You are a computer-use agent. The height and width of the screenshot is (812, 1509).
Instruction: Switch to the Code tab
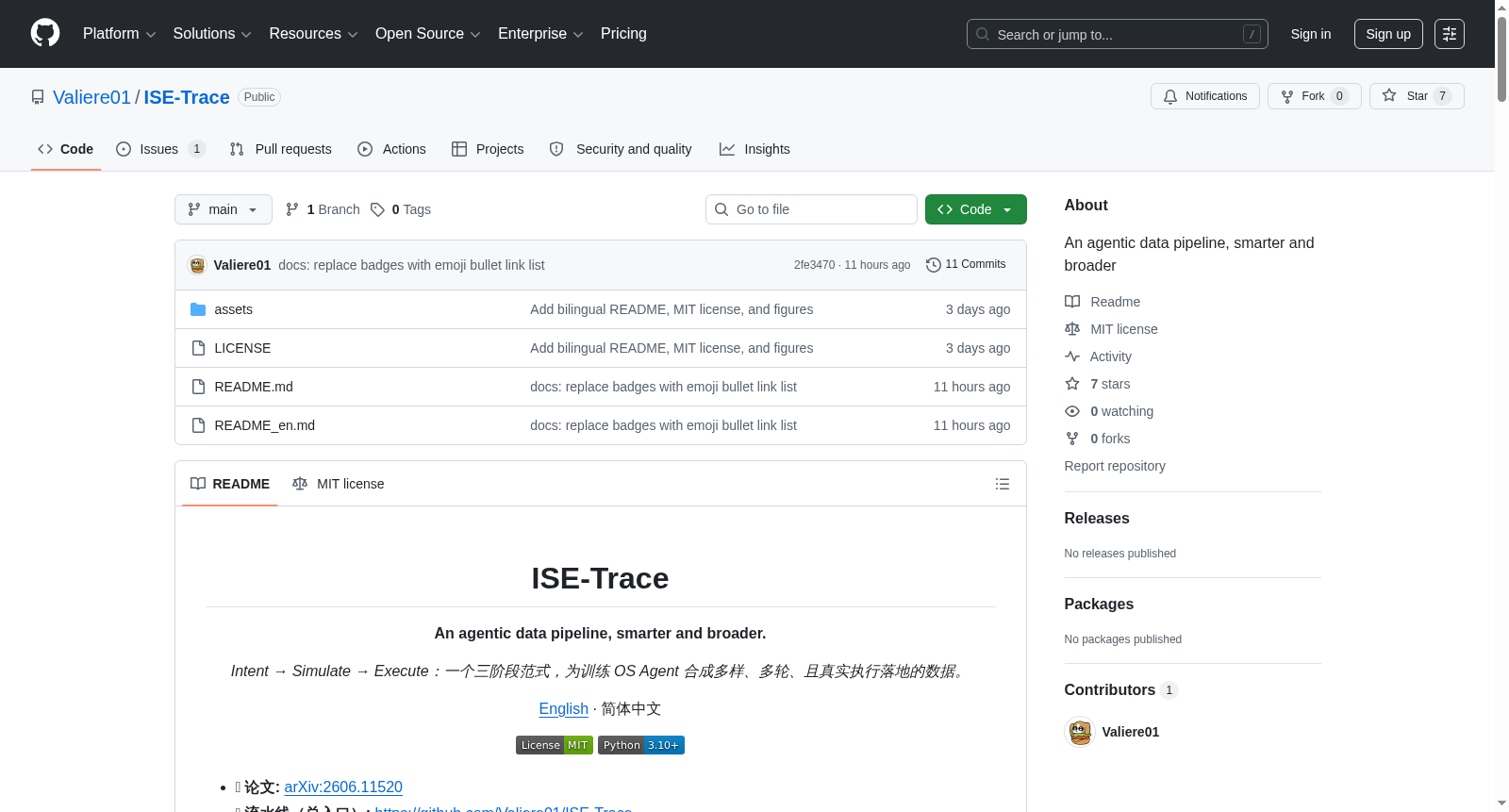coord(66,149)
